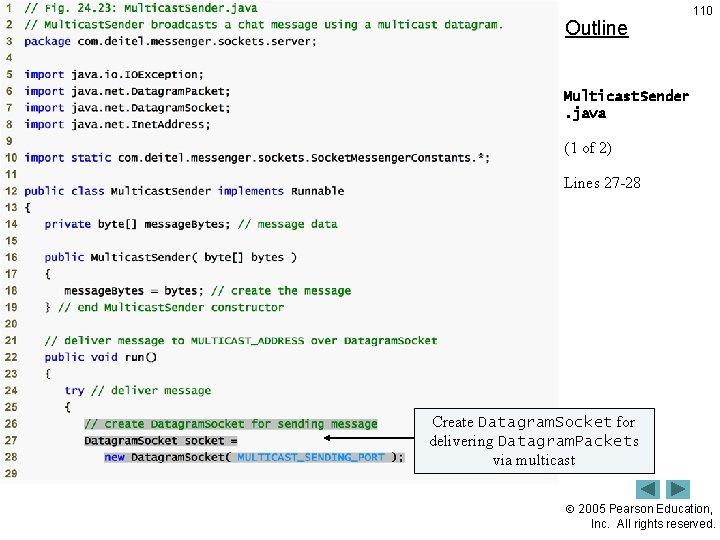Screen dimensions: 720x540
Task: Select the import java.net.InetAddress line
Action: click(x=117, y=124)
